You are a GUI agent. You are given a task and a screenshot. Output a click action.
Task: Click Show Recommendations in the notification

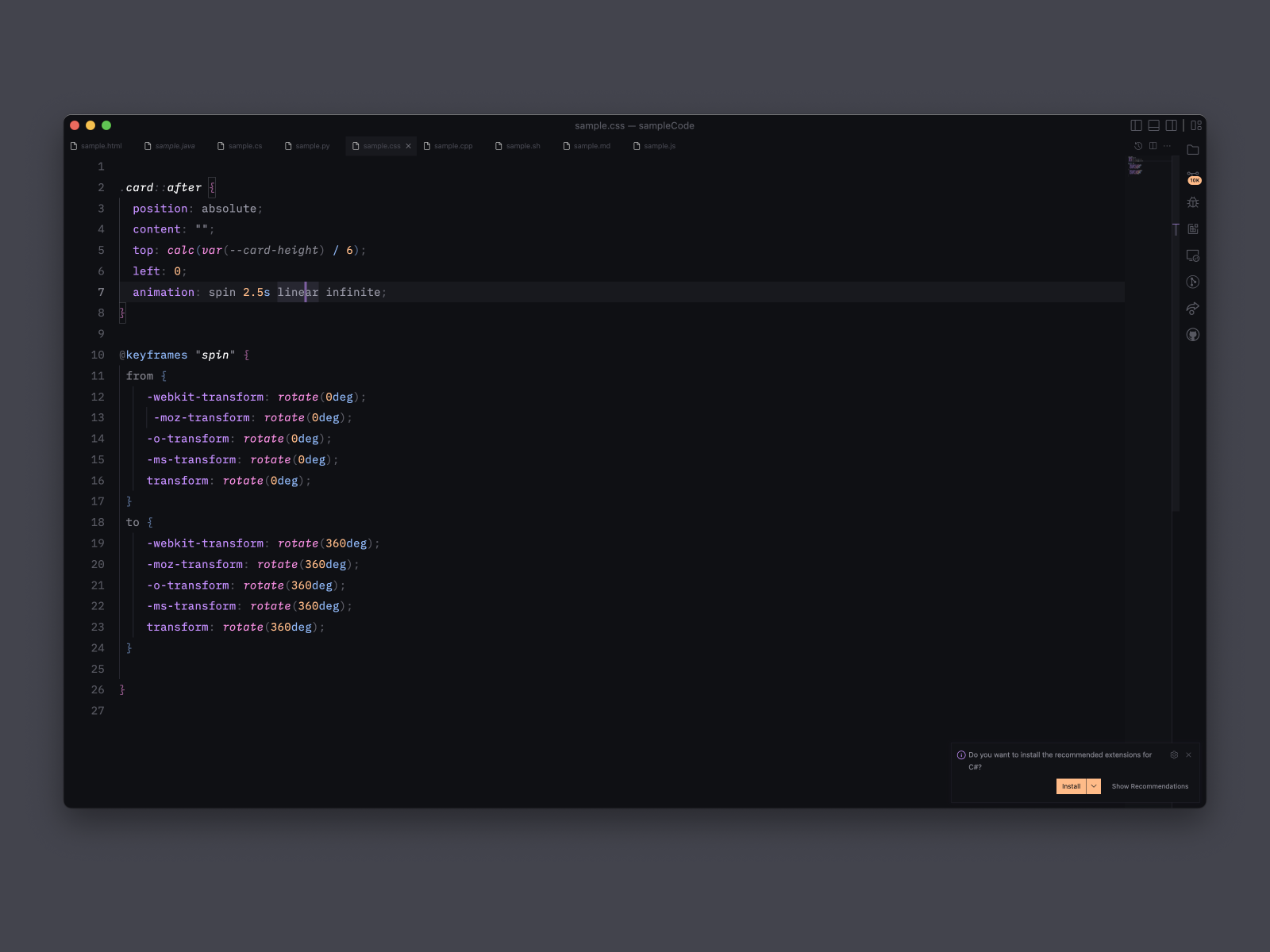(1150, 786)
